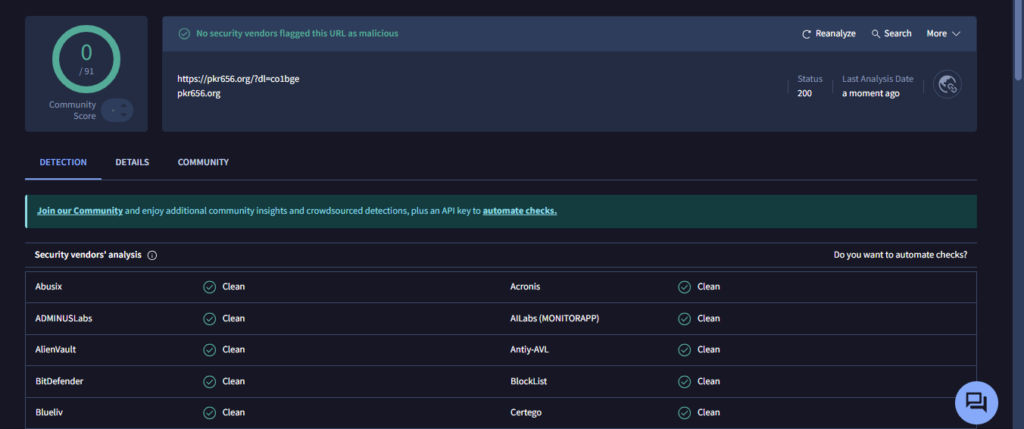This screenshot has height=429, width=1024.
Task: Follow the Join our Community link
Action: [x=80, y=211]
